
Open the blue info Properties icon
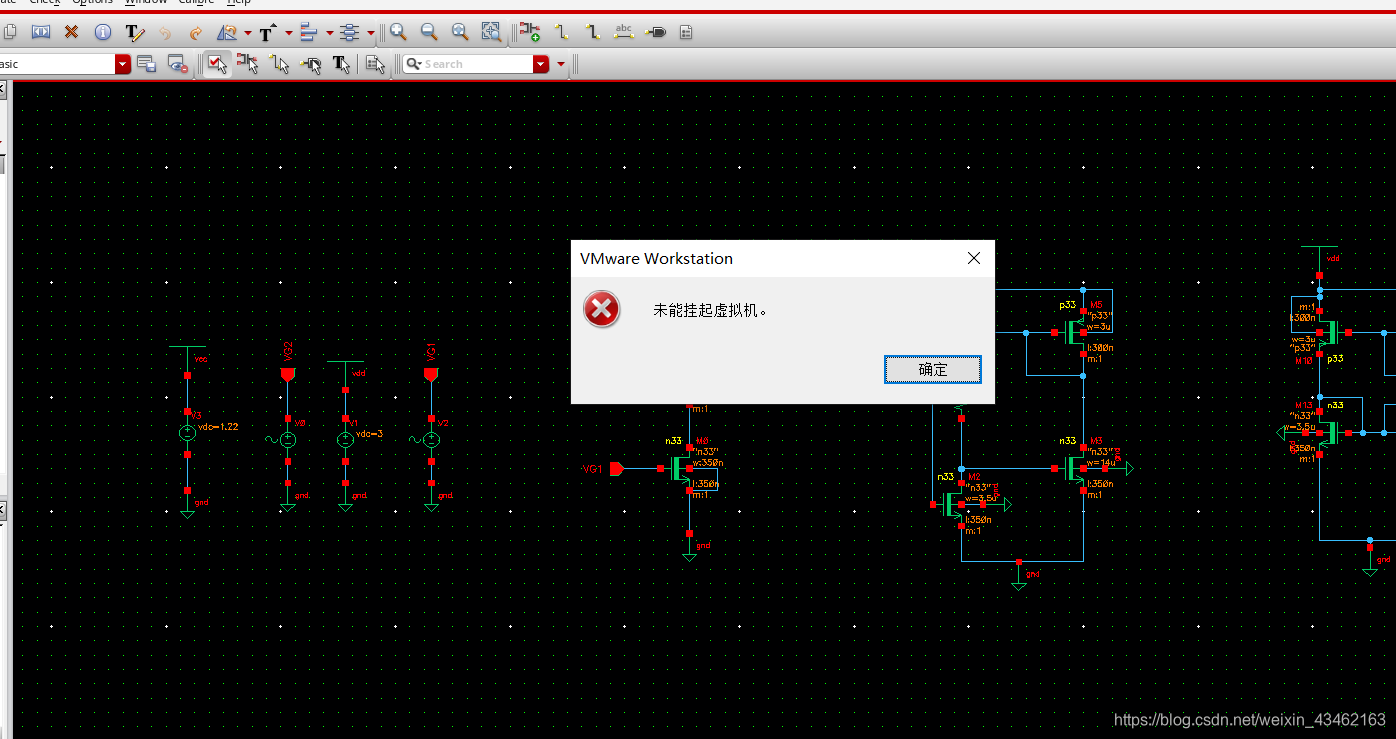point(103,32)
